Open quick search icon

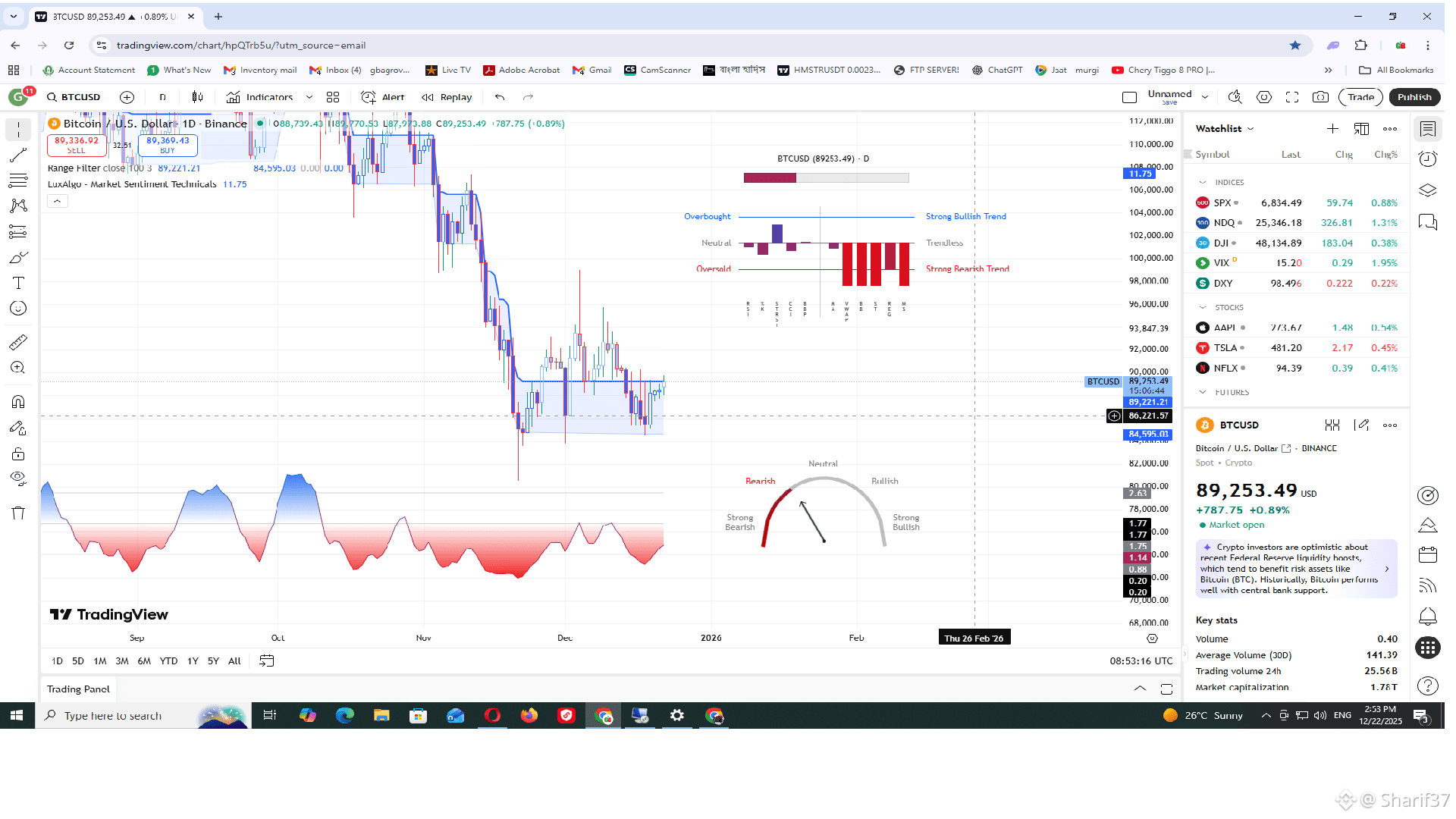(x=1235, y=97)
